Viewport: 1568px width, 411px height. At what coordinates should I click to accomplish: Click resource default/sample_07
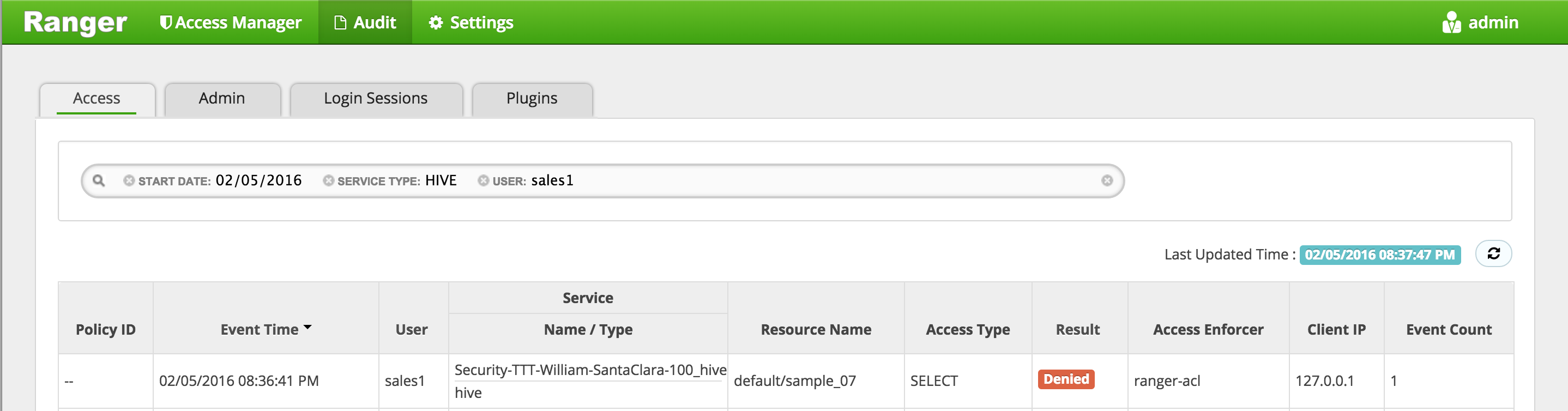coord(795,381)
